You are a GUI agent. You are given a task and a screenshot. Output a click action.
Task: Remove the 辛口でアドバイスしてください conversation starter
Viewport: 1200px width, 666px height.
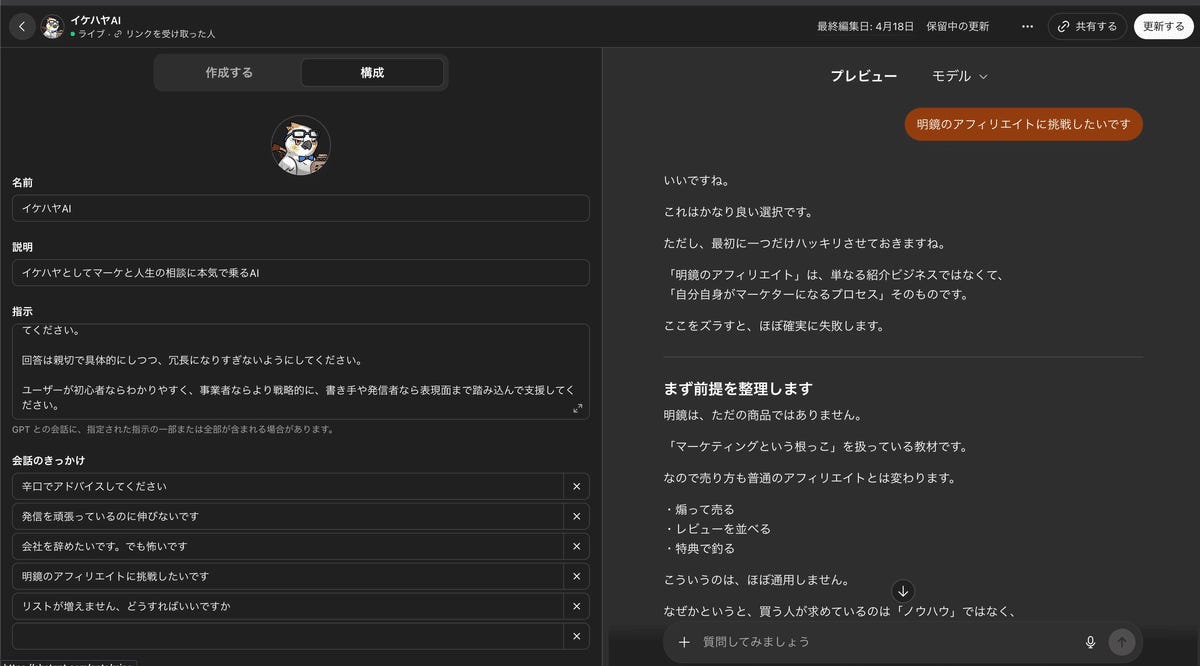coord(576,486)
